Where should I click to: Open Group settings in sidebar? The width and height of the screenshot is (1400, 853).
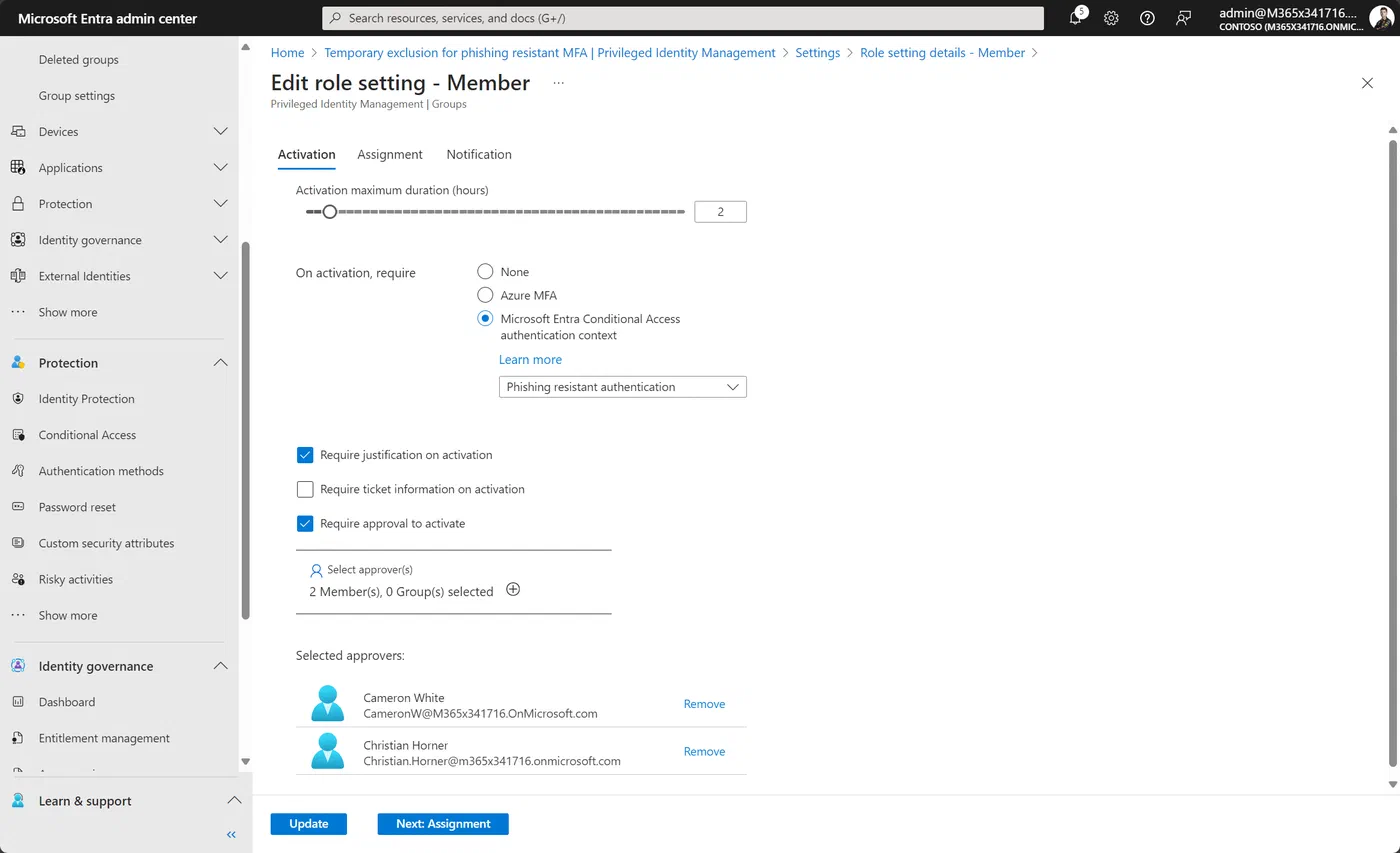click(x=77, y=96)
